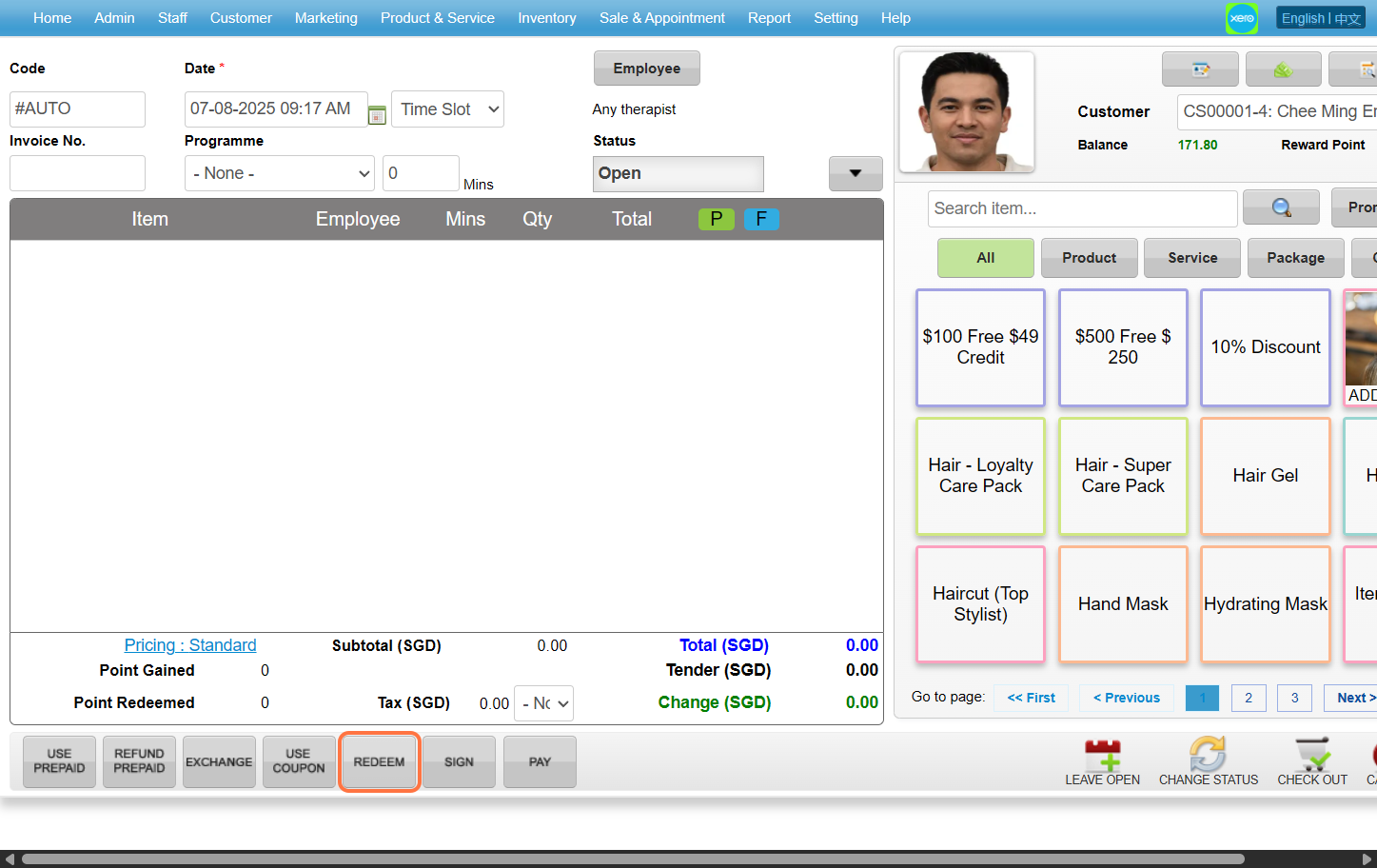
Task: Click the Check Out cart icon
Action: point(1312,756)
